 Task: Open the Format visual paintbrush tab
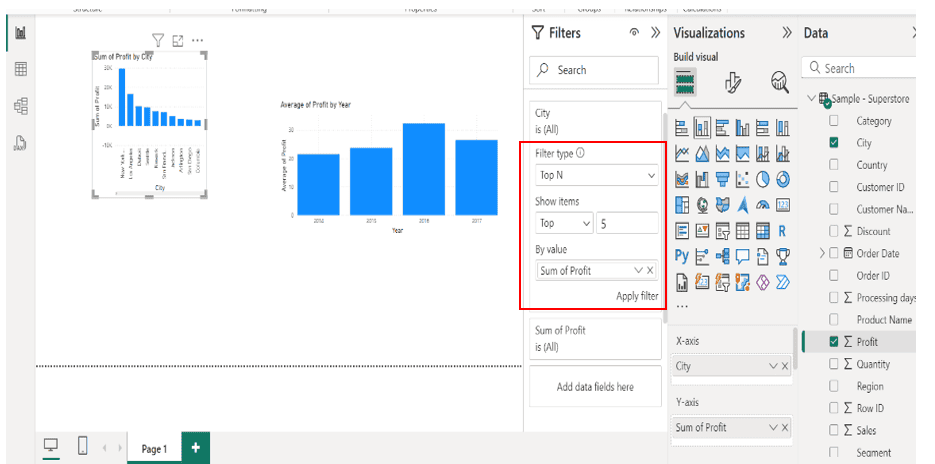(732, 83)
